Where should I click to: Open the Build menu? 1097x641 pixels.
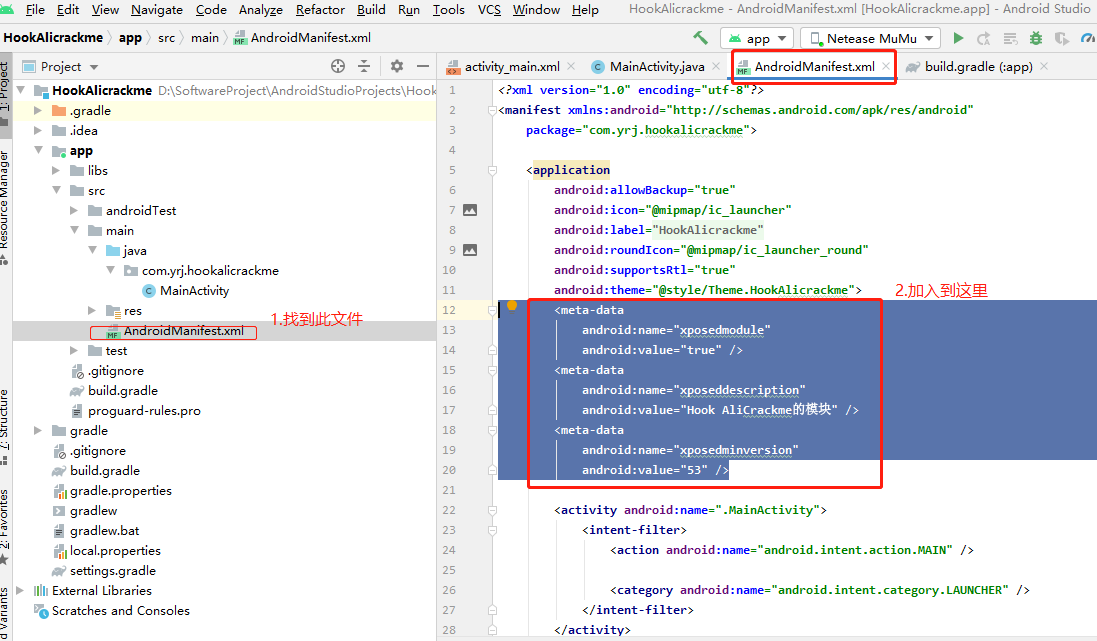tap(371, 10)
